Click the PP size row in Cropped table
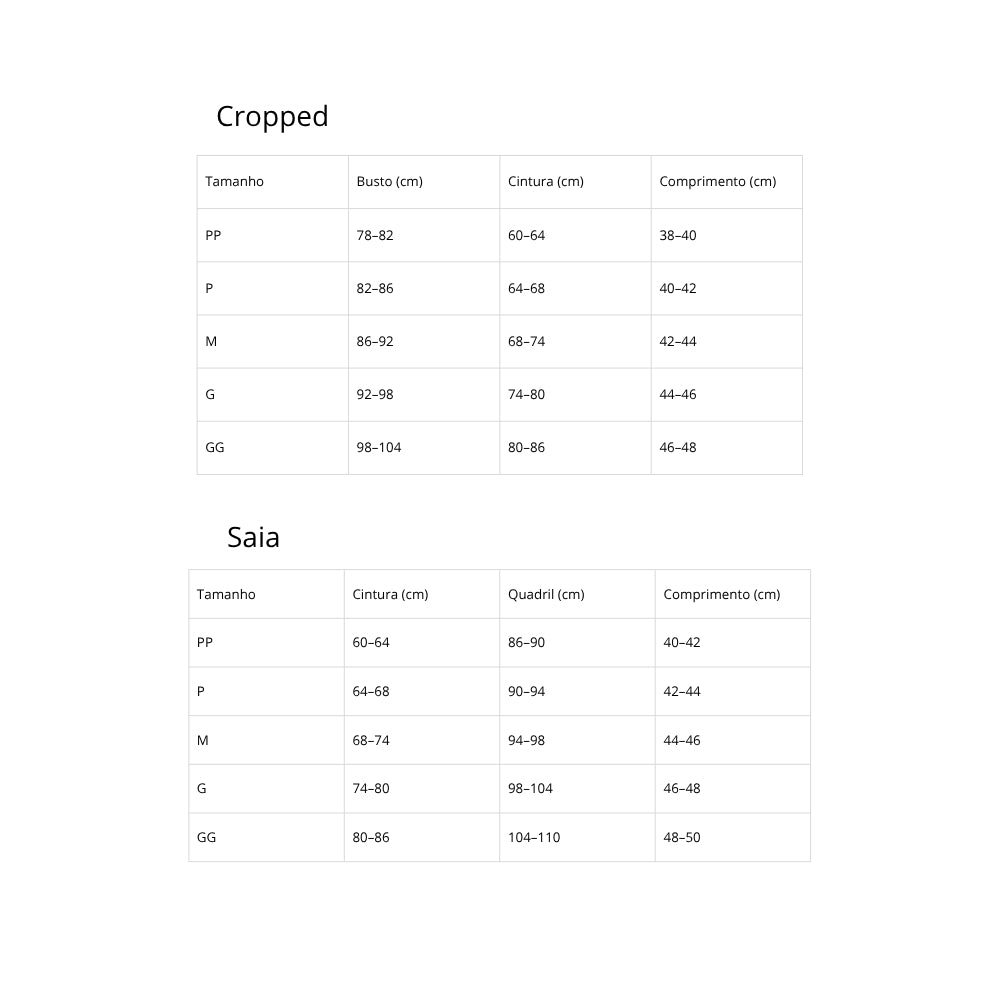Viewport: 1000px width, 1000px height. pyautogui.click(x=213, y=236)
